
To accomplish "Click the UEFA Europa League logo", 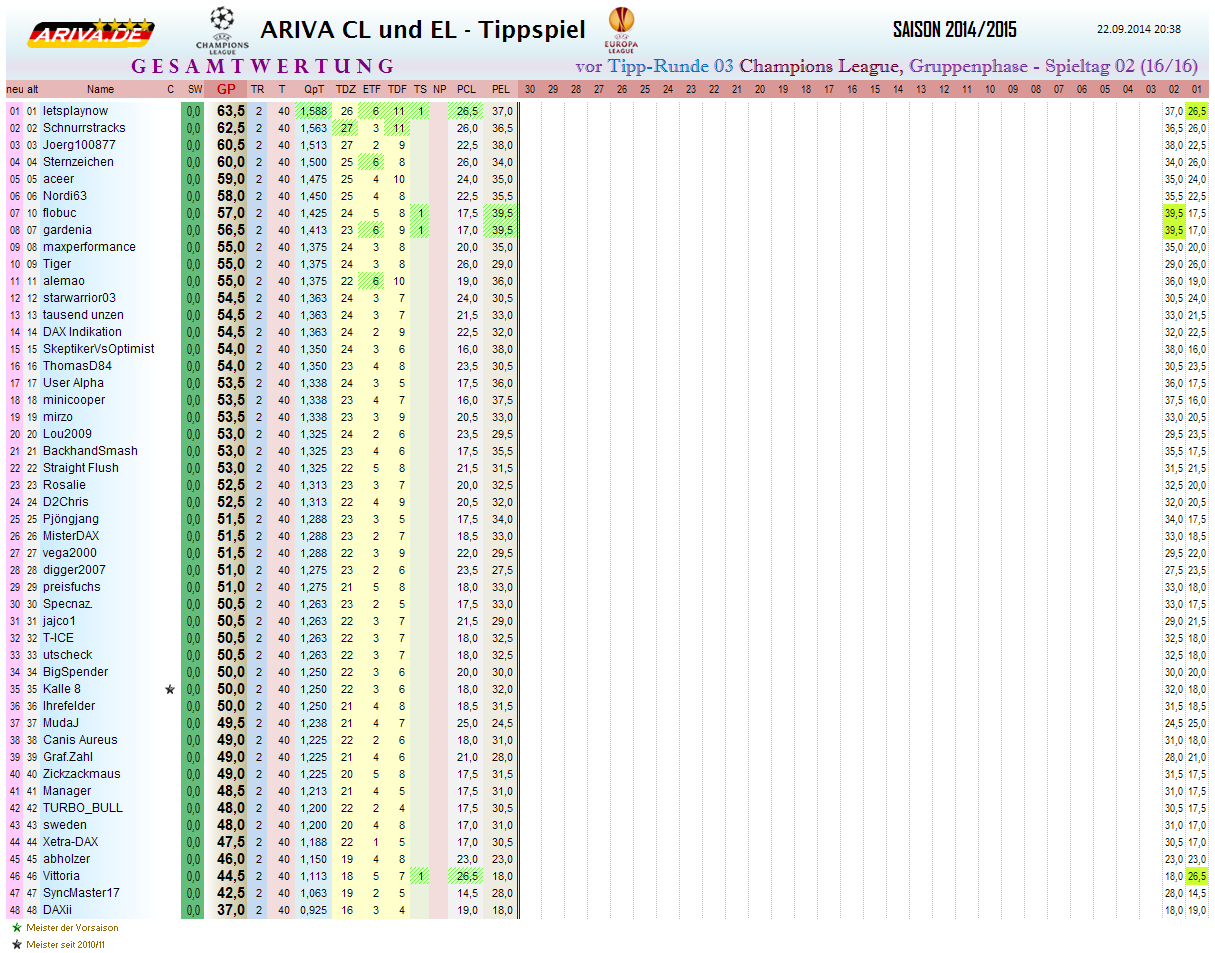I will (621, 30).
